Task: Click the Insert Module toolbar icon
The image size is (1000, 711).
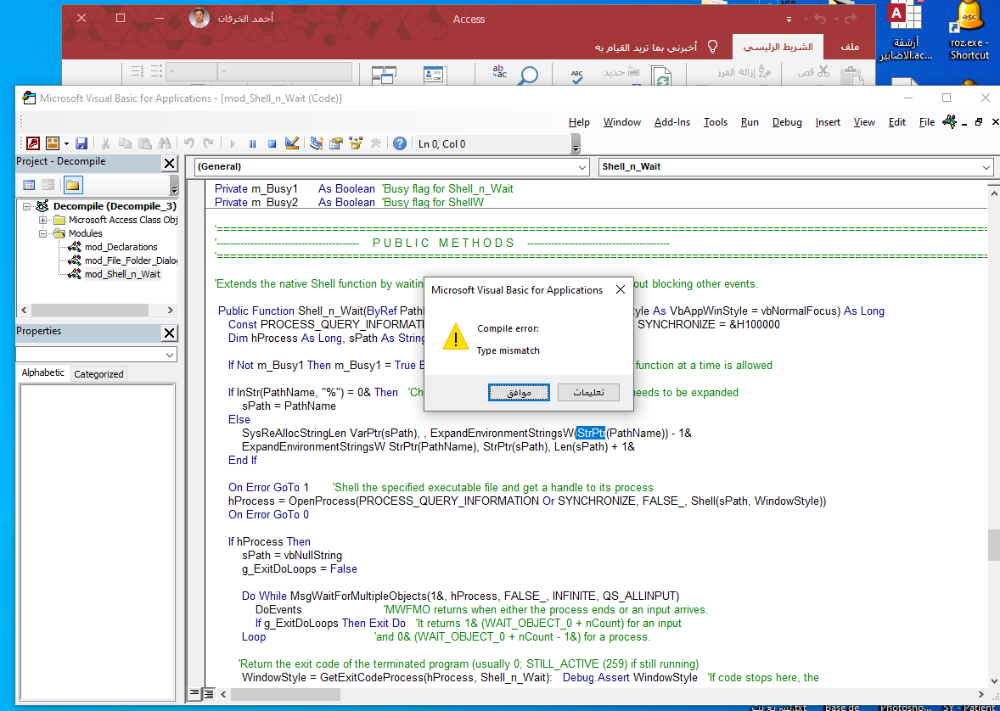Action: (x=53, y=143)
